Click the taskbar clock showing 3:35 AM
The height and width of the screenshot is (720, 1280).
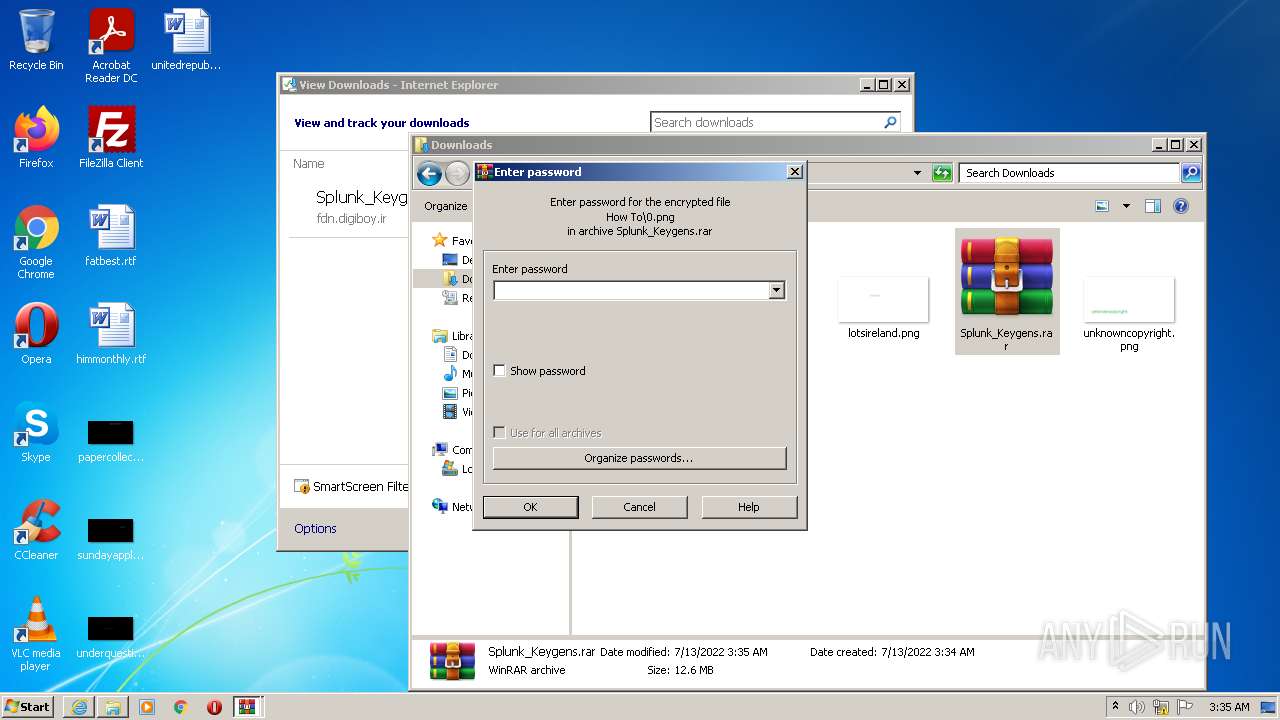click(x=1229, y=707)
